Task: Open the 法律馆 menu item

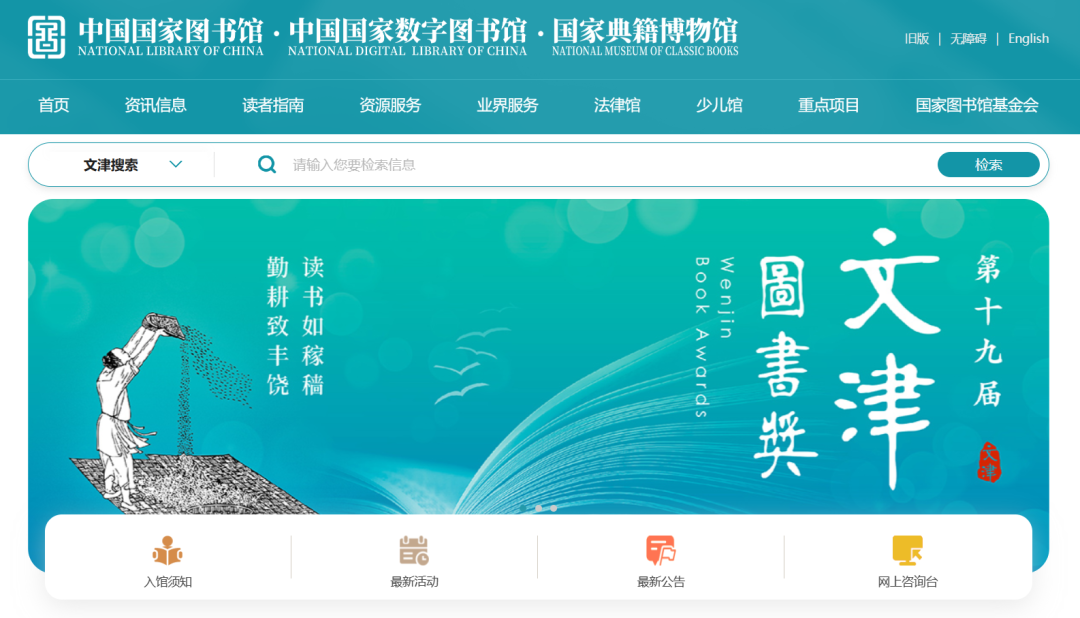Action: click(x=617, y=105)
